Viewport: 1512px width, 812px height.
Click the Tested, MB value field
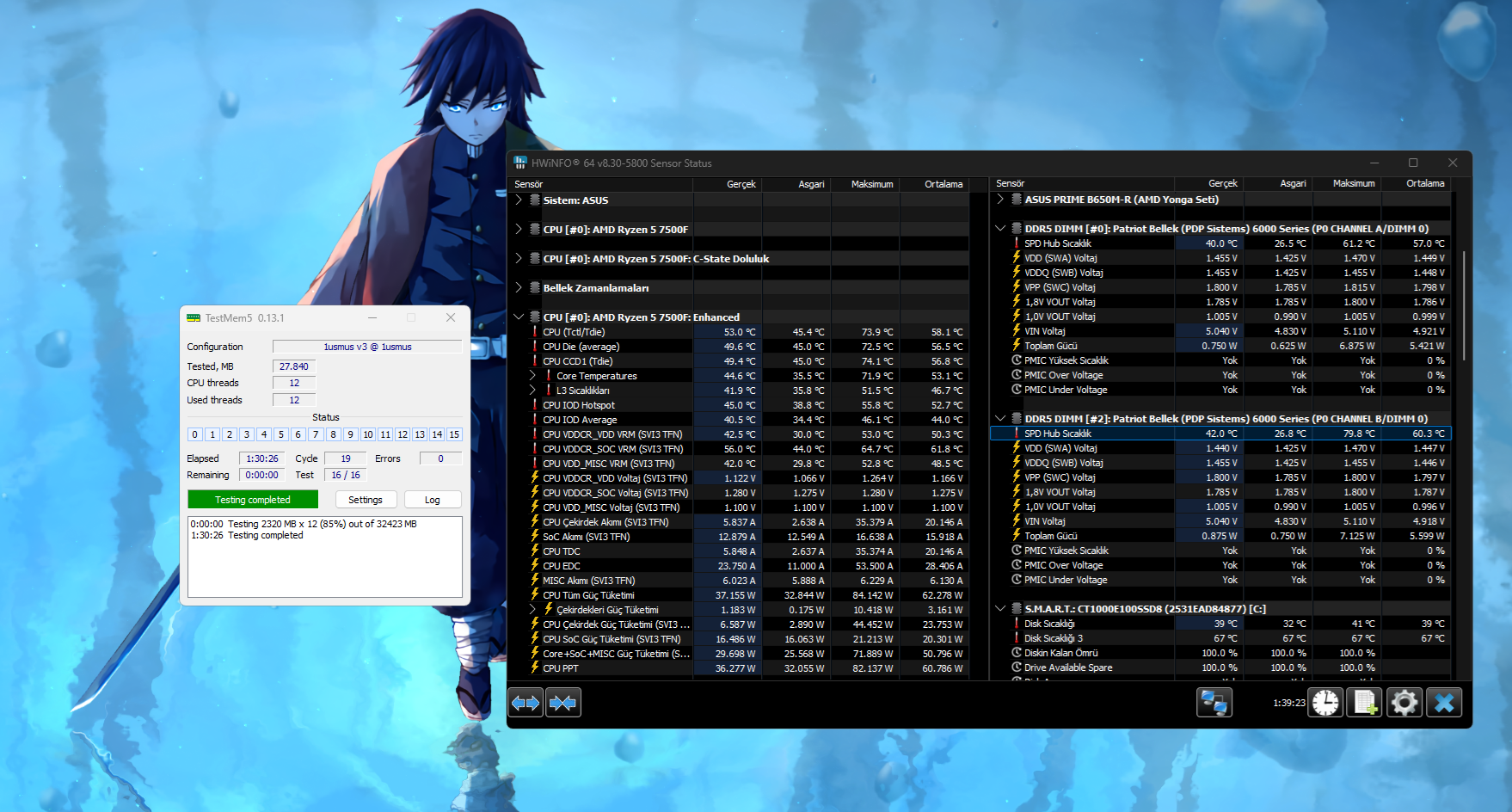(294, 366)
